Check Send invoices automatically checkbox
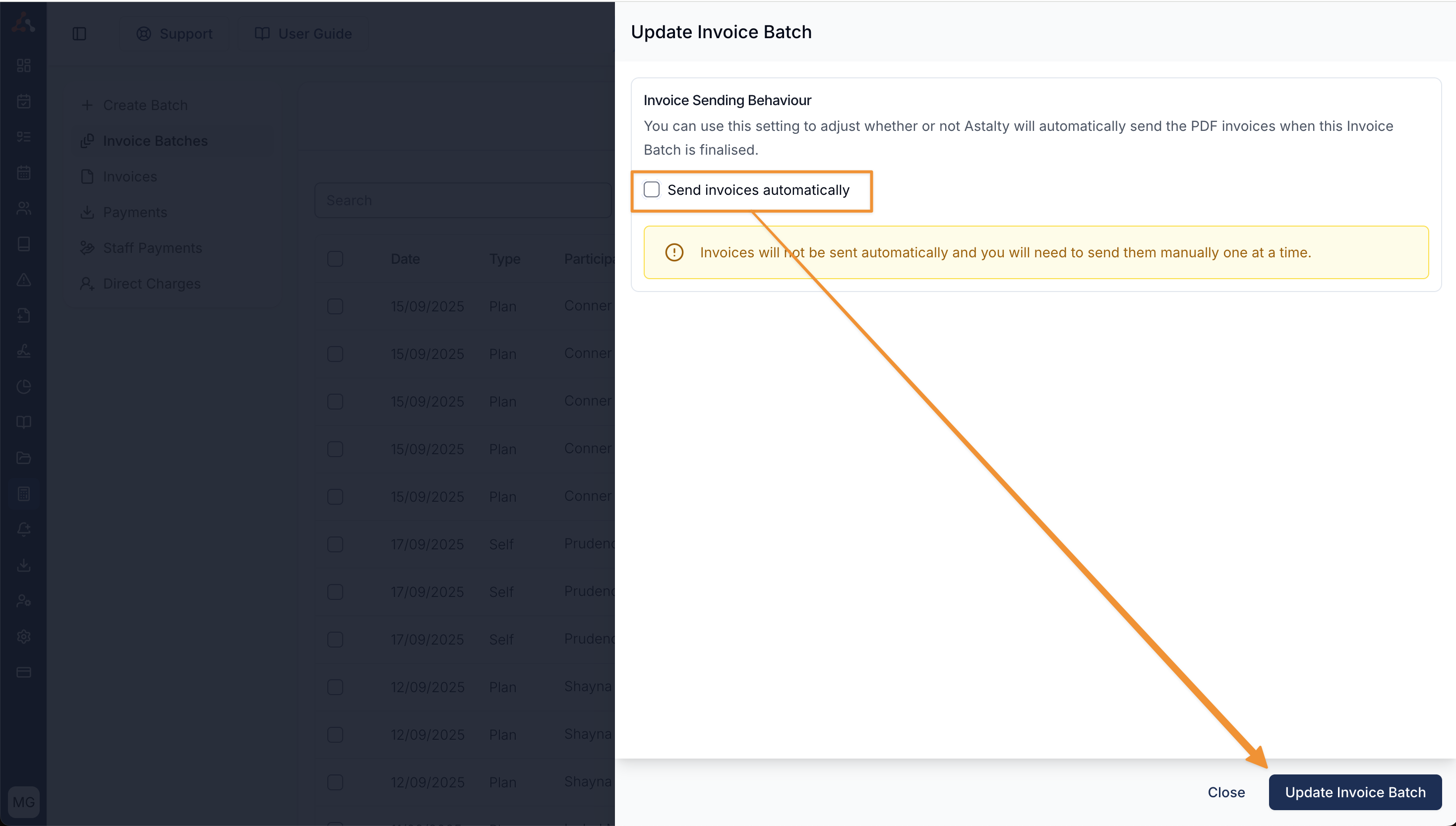 coord(652,189)
